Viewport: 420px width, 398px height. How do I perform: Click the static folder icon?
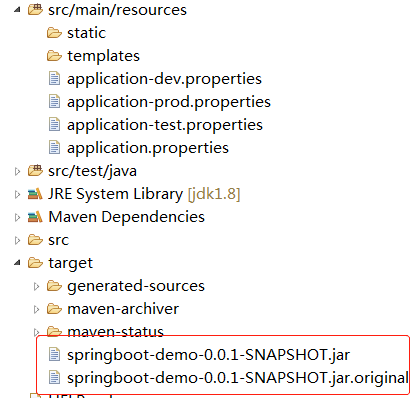[54, 33]
